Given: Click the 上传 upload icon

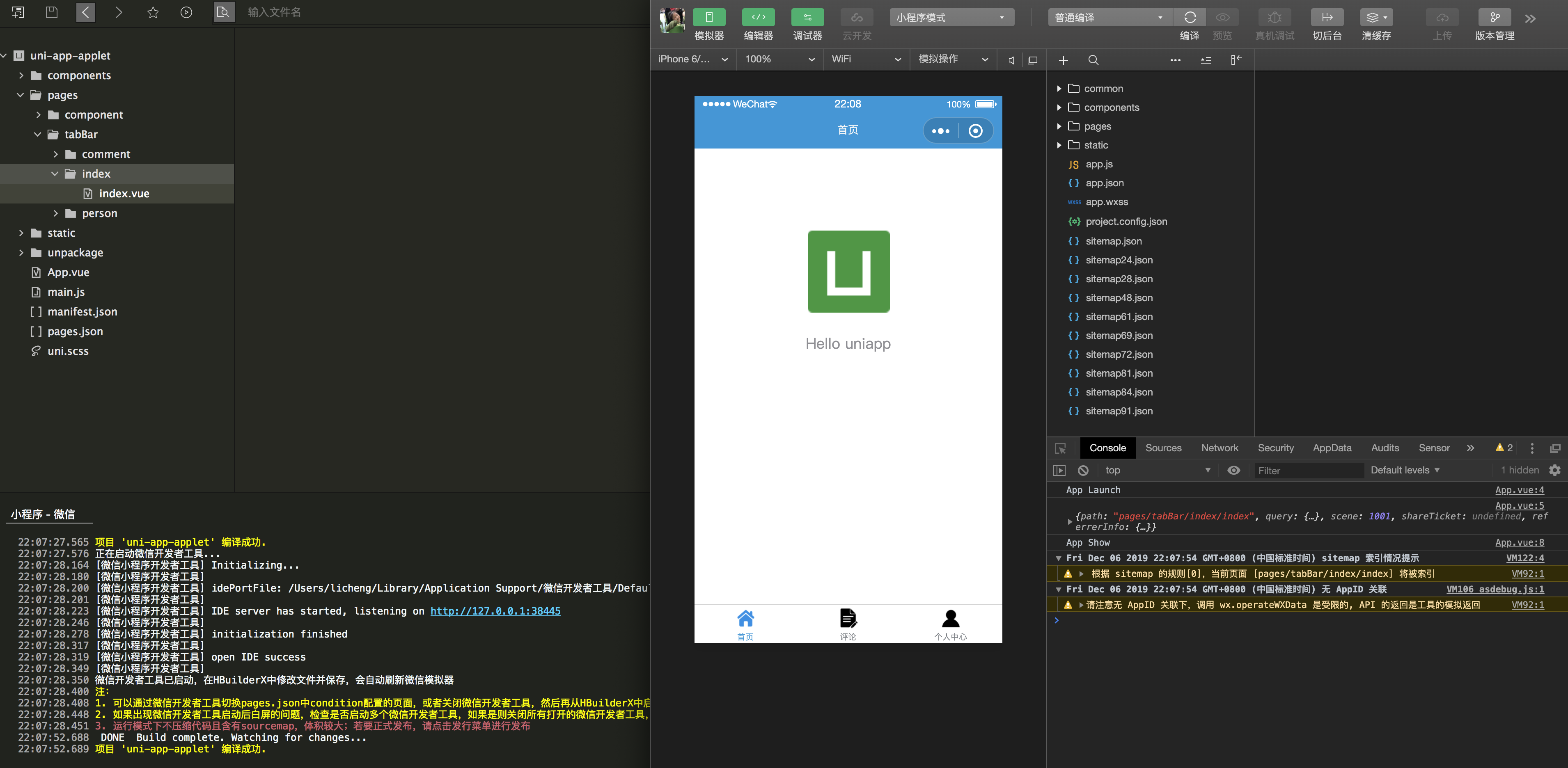Looking at the screenshot, I should (x=1442, y=17).
